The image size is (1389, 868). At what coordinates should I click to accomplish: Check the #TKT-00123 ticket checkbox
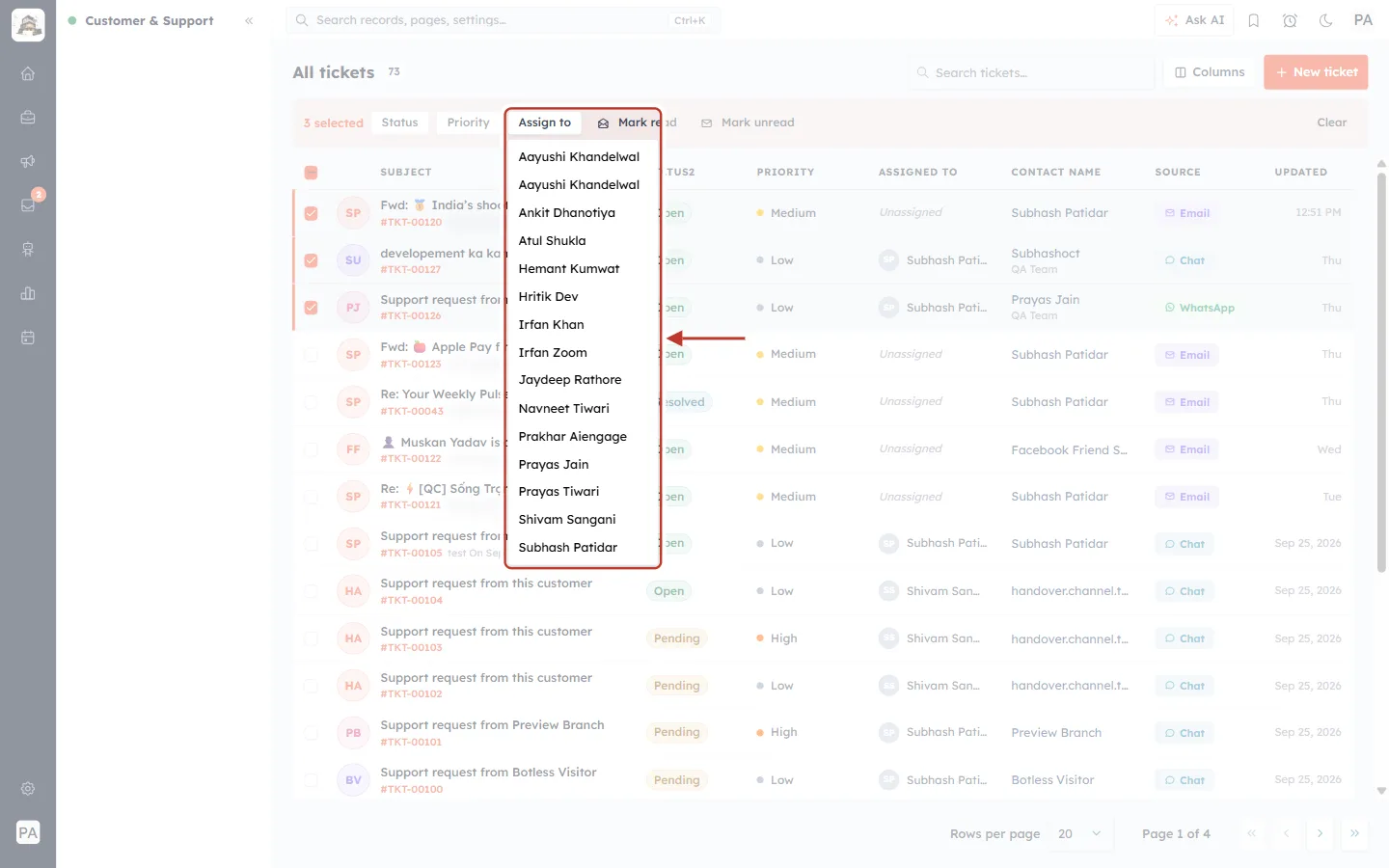311,355
